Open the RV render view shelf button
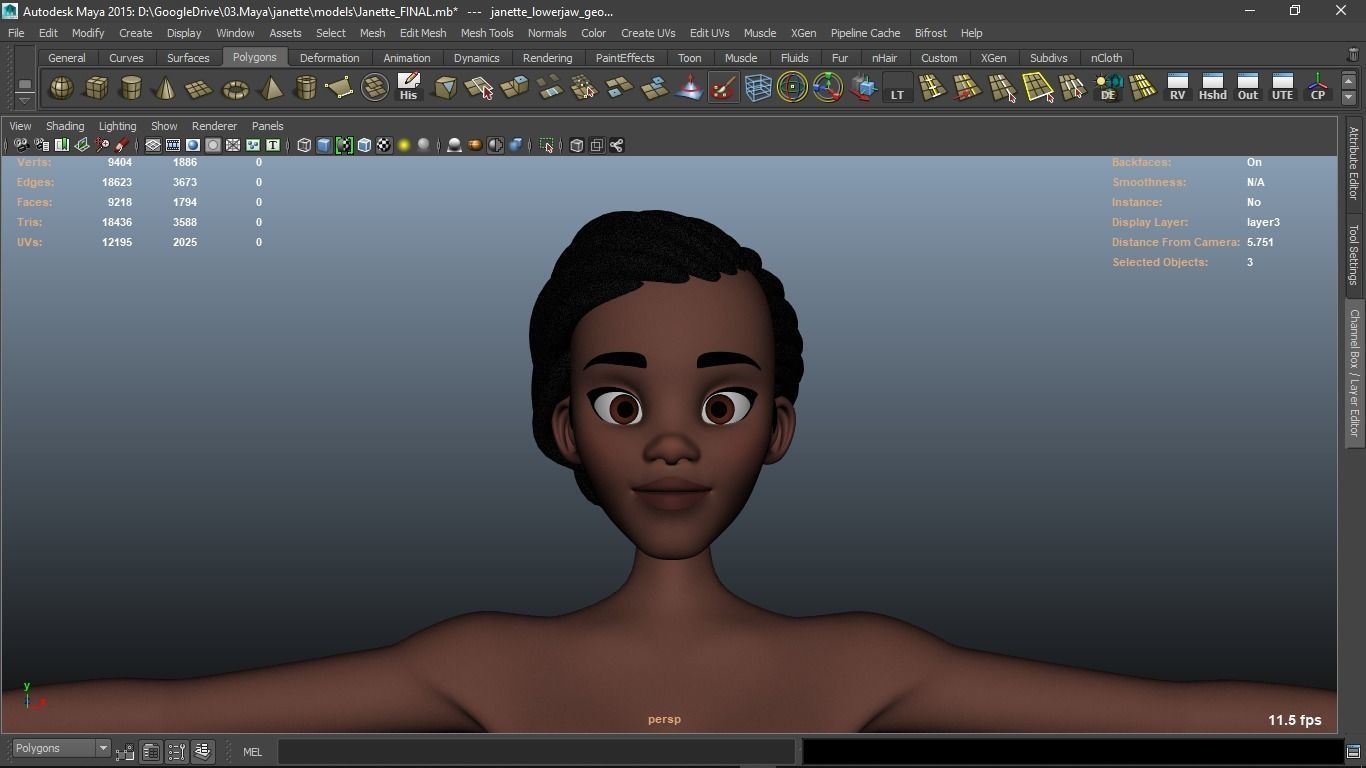This screenshot has height=768, width=1366. pos(1177,88)
